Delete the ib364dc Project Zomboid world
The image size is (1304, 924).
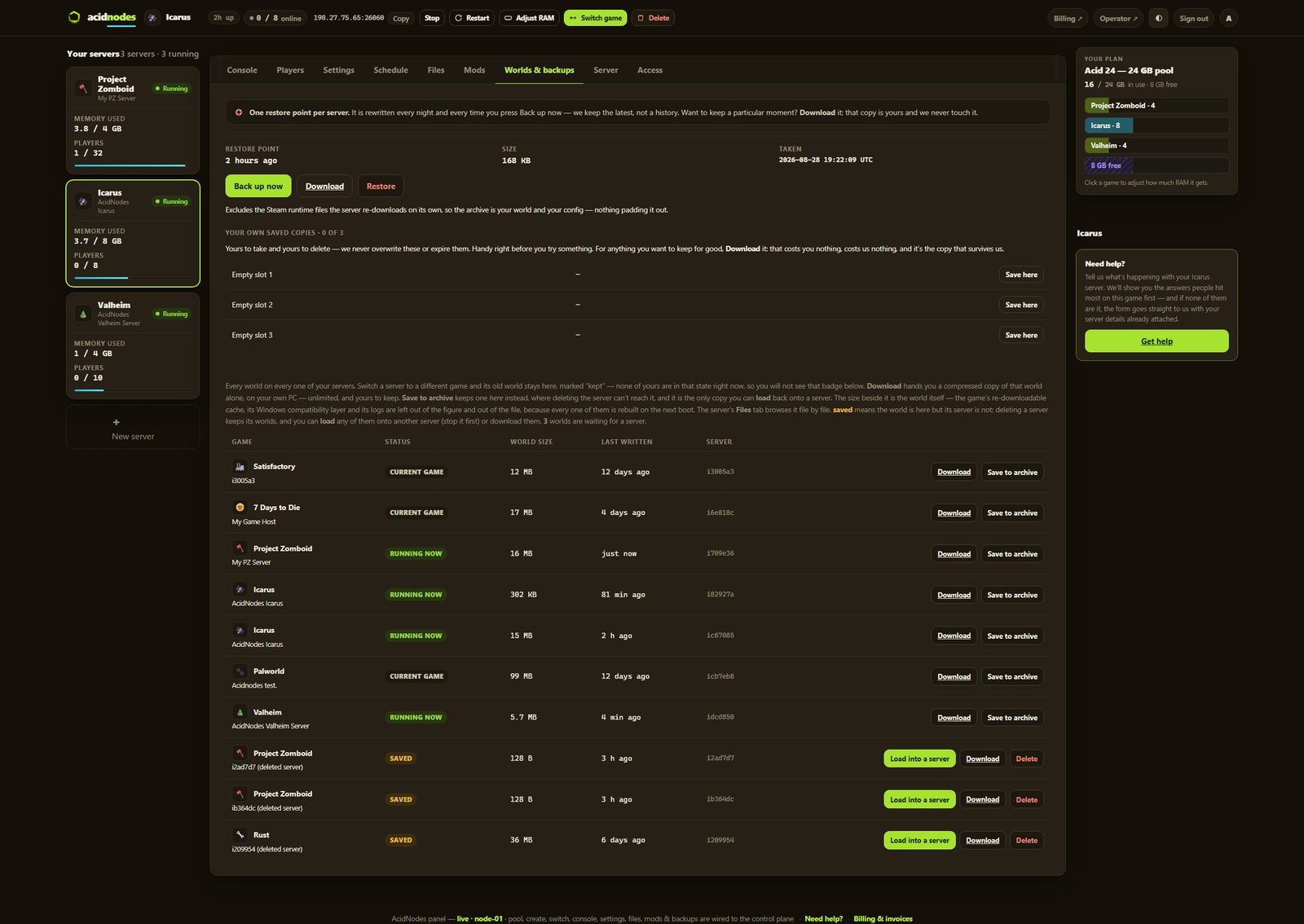tap(1027, 799)
